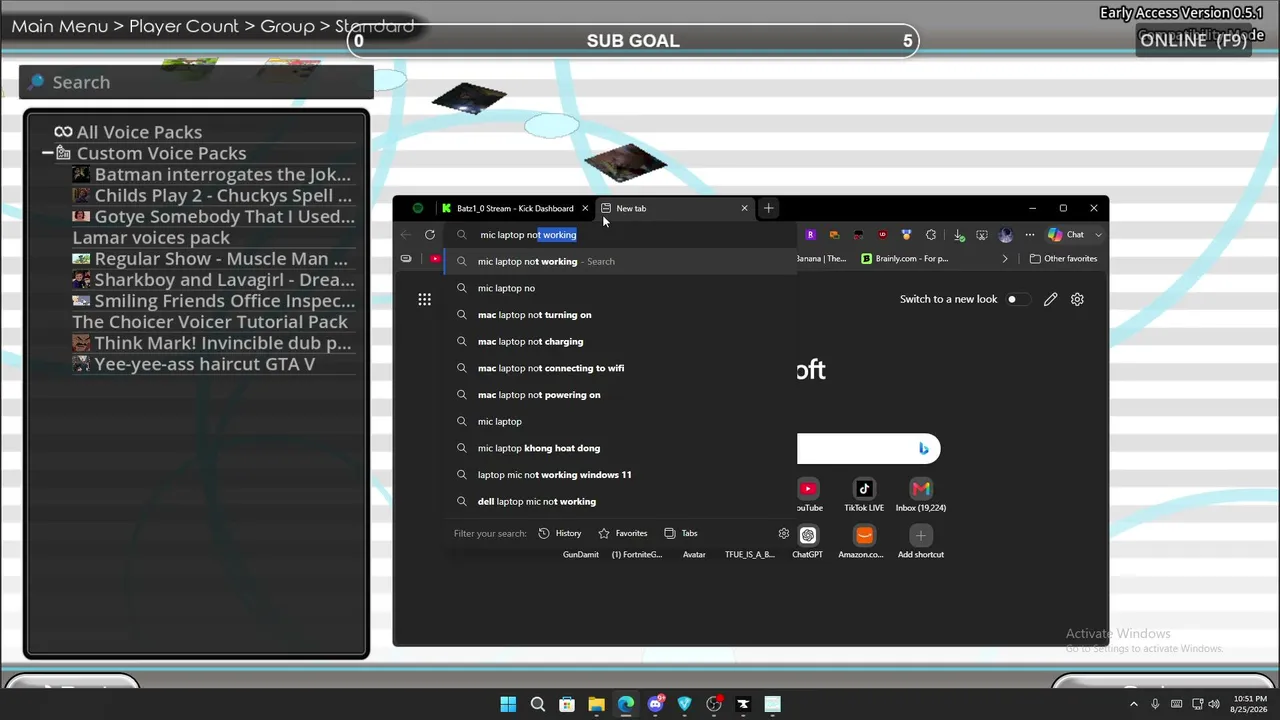
Task: Pick Think Mark Invincible dub pack
Action: click(212, 342)
